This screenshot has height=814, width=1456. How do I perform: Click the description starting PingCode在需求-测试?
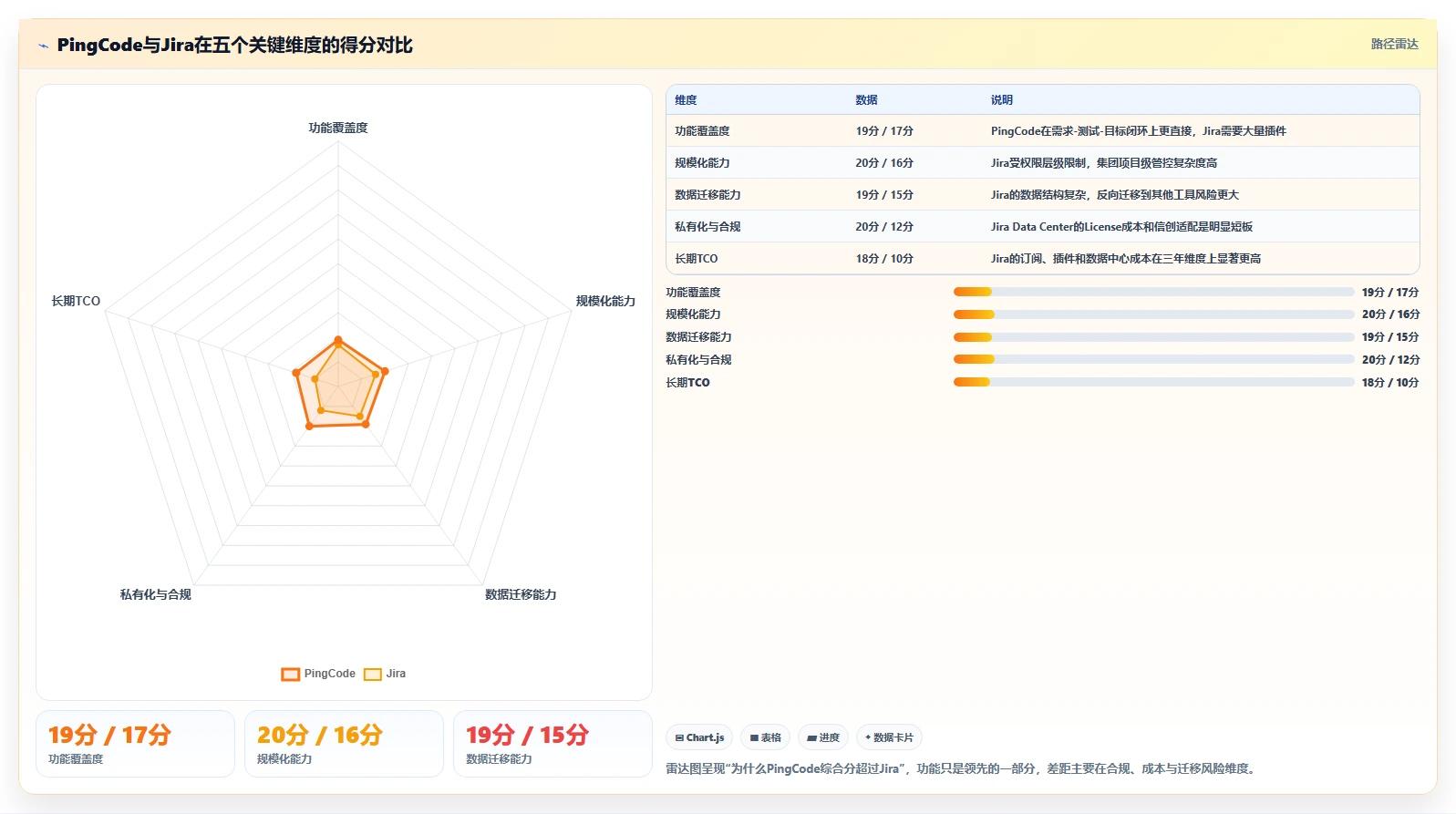[1139, 131]
